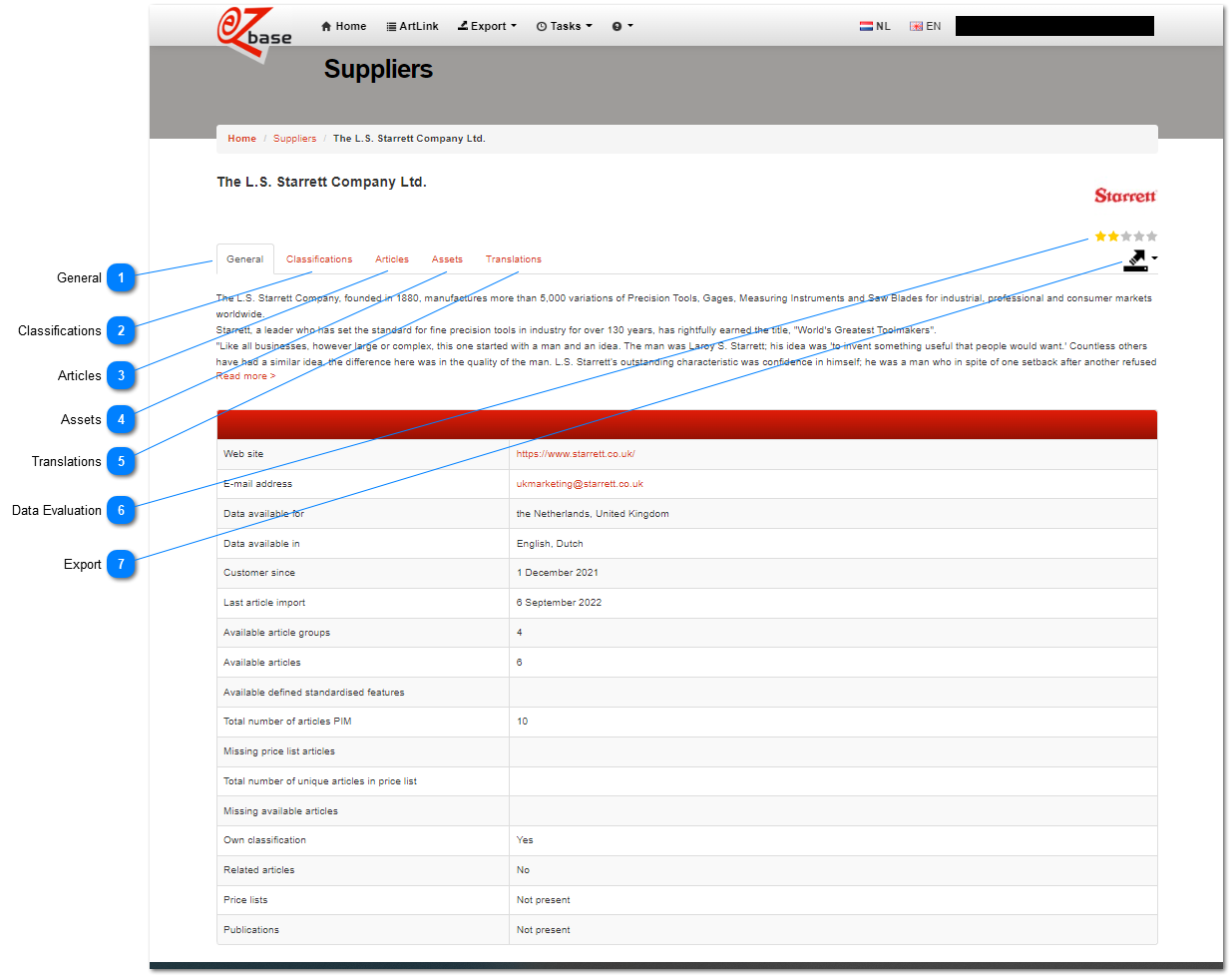
Task: Switch language to NL with the Dutch flag
Action: coord(875,26)
